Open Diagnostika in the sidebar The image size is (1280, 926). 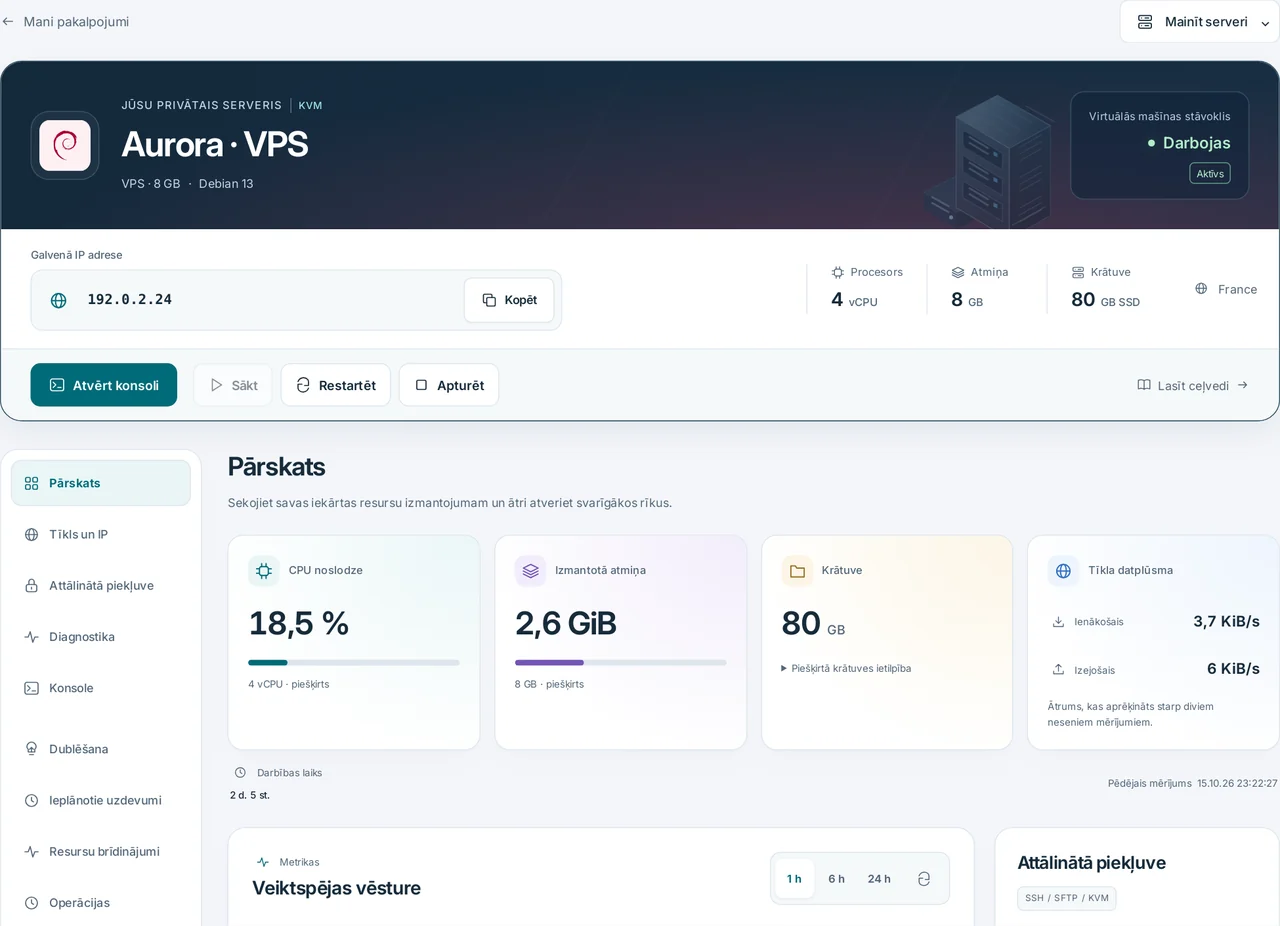click(x=101, y=636)
